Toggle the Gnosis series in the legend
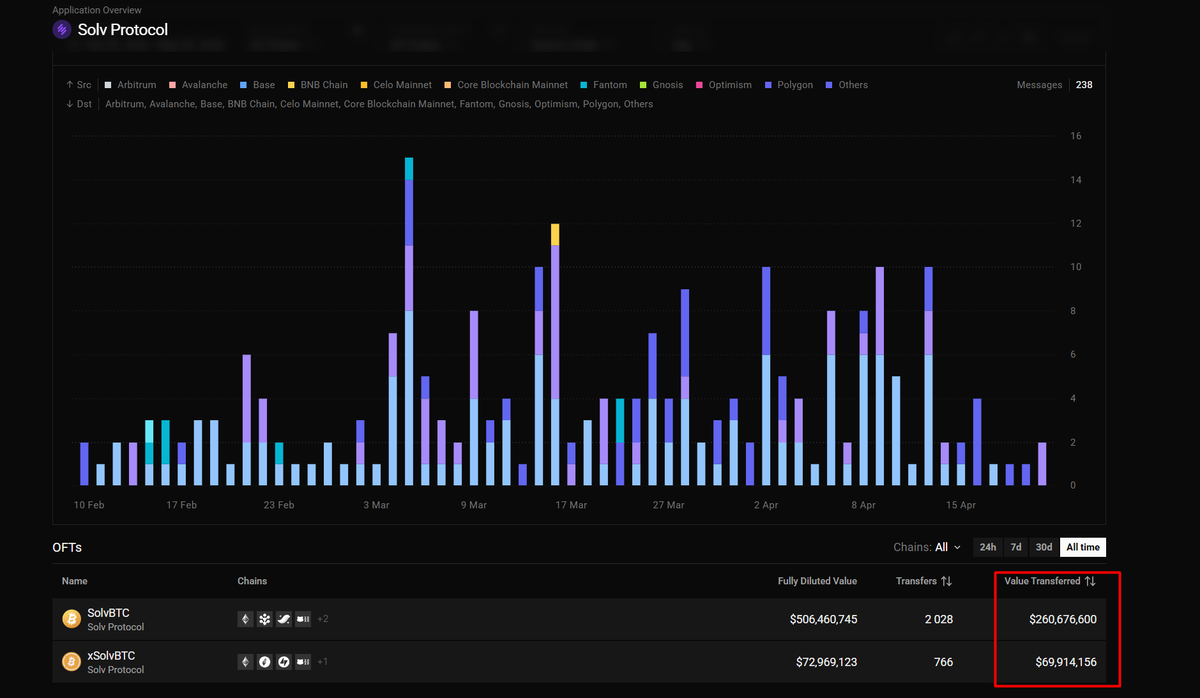1200x698 pixels. pos(661,85)
